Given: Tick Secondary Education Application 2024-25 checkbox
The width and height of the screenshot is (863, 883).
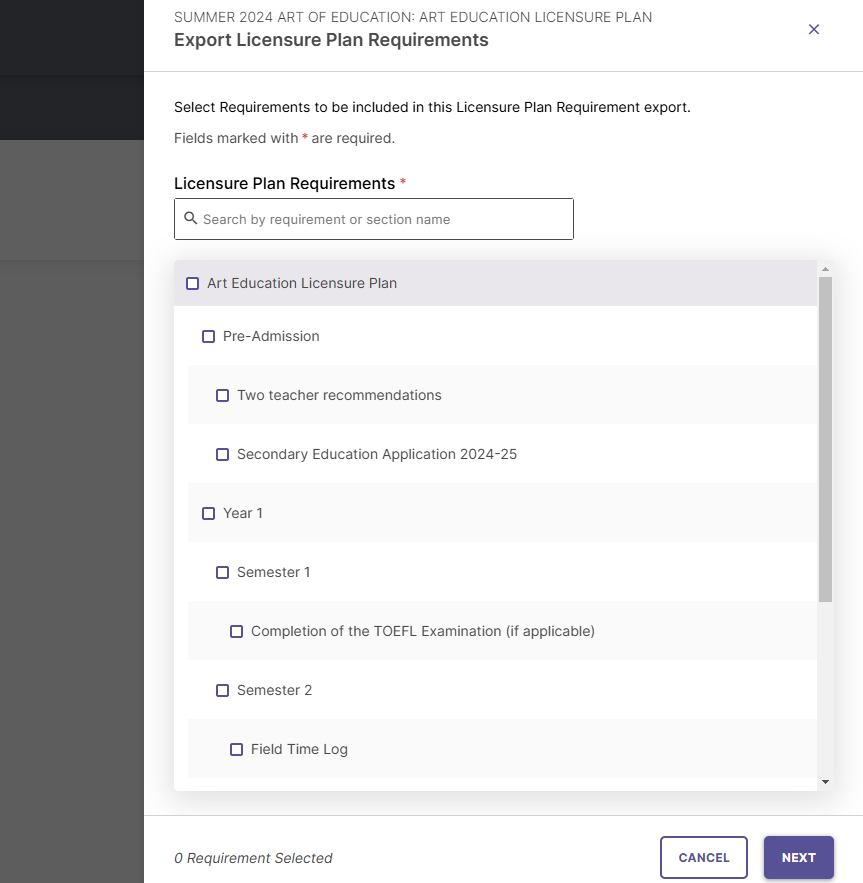Looking at the screenshot, I should click(x=223, y=454).
